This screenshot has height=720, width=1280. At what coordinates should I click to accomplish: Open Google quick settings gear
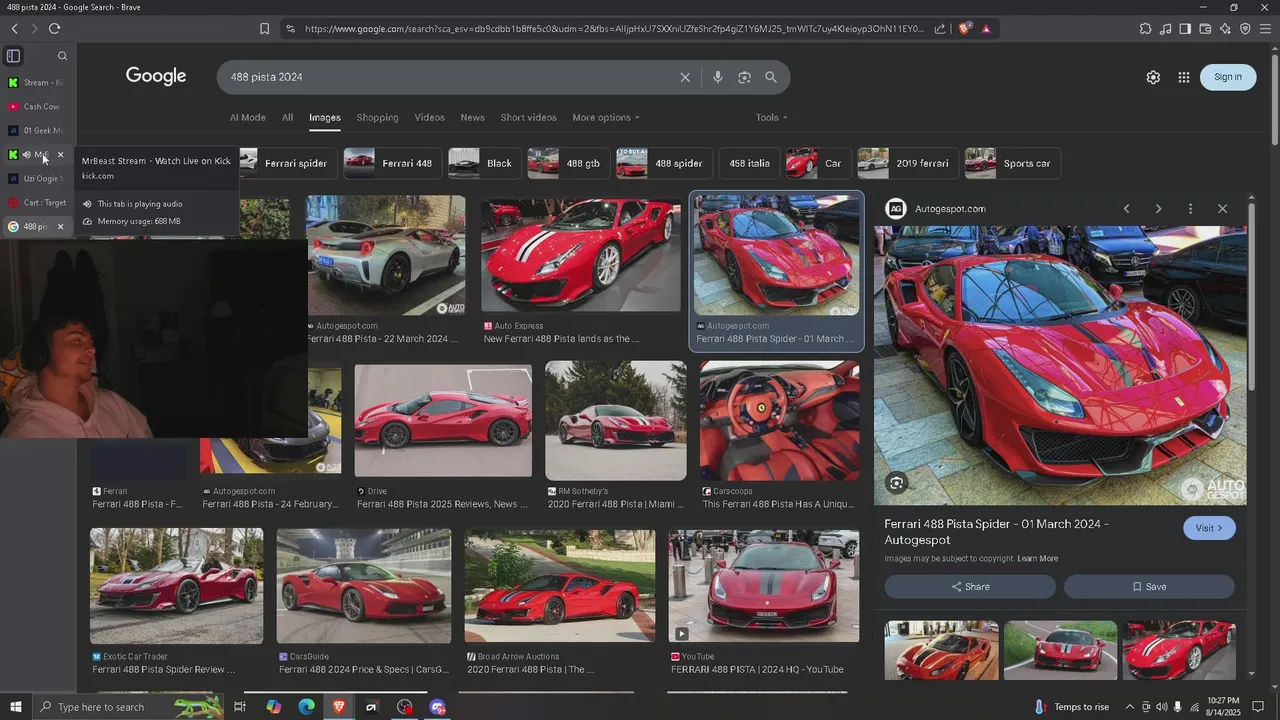pos(1153,77)
